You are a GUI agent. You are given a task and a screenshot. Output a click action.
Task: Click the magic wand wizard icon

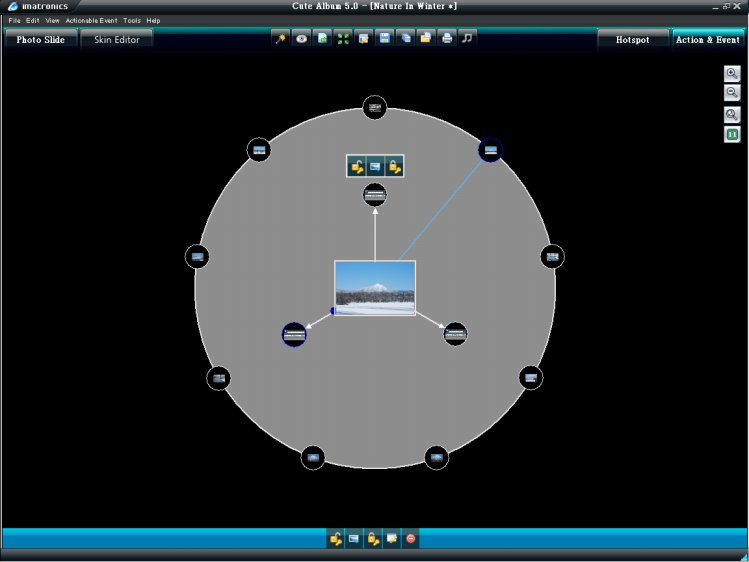280,39
